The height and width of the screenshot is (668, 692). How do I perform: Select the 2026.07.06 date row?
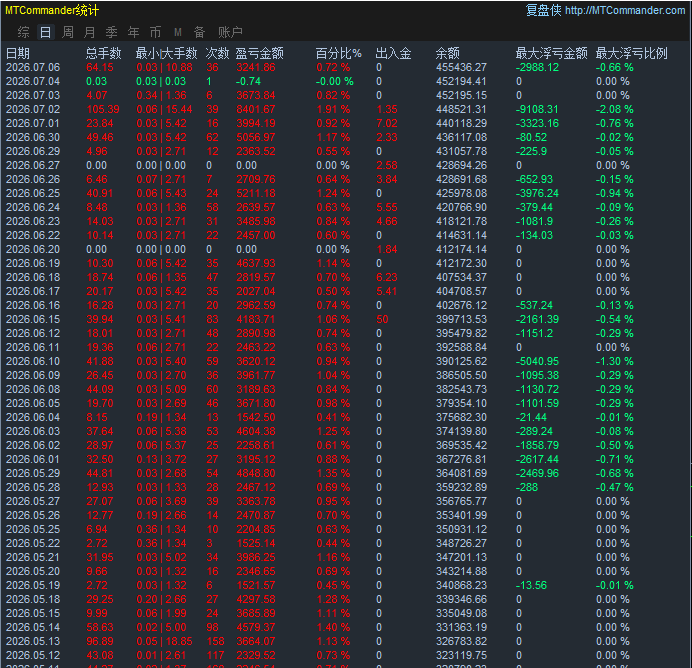(344, 68)
